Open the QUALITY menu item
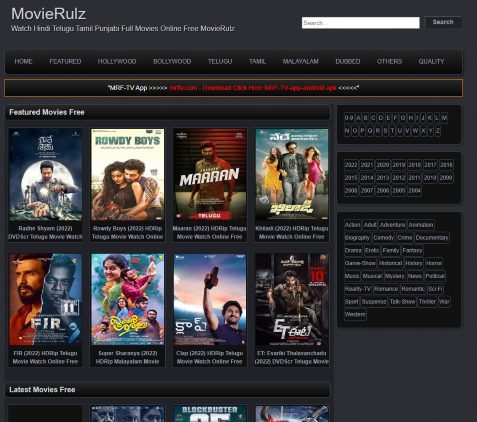This screenshot has height=422, width=477. (x=431, y=61)
